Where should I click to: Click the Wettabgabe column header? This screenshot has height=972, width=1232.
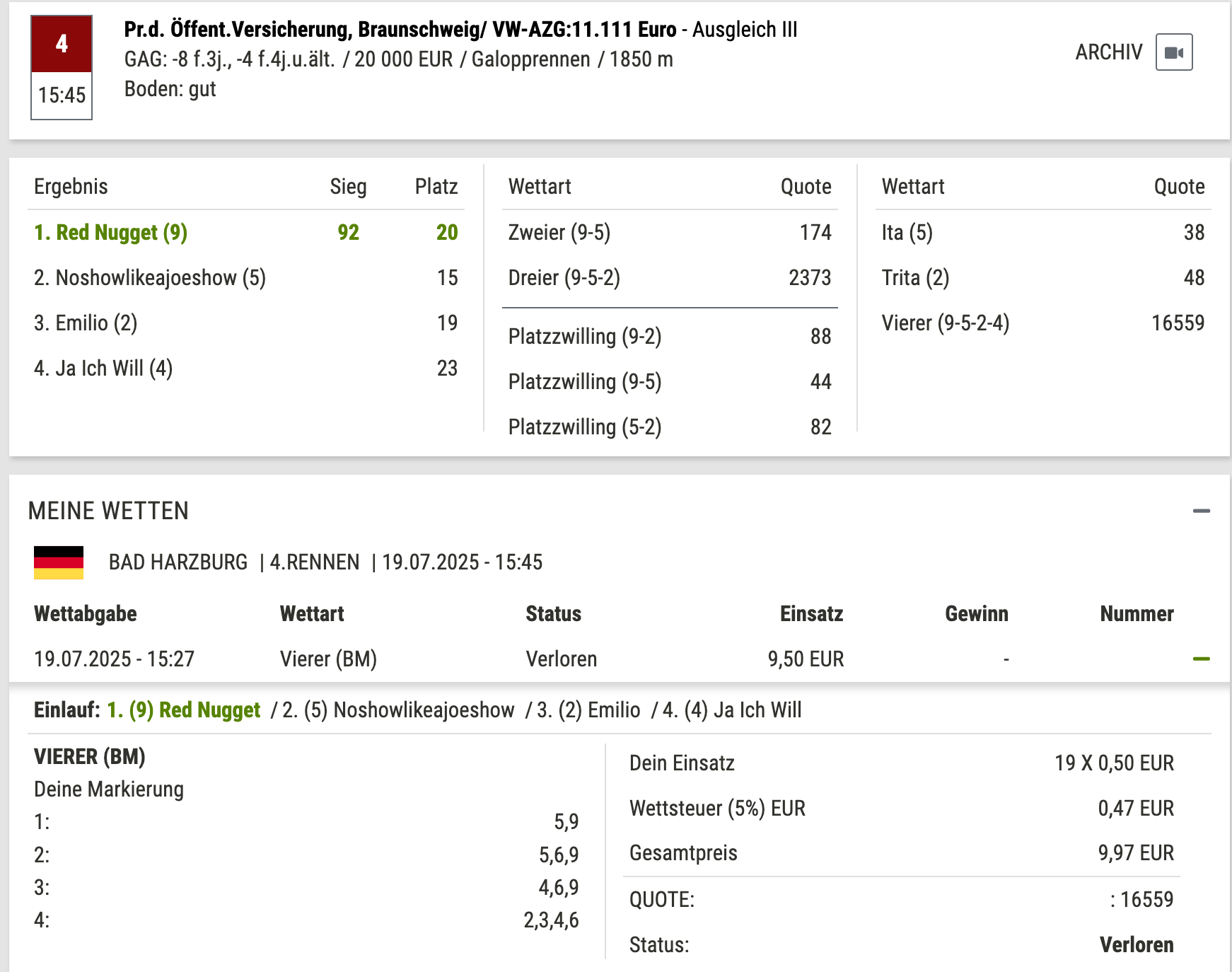[x=86, y=614]
